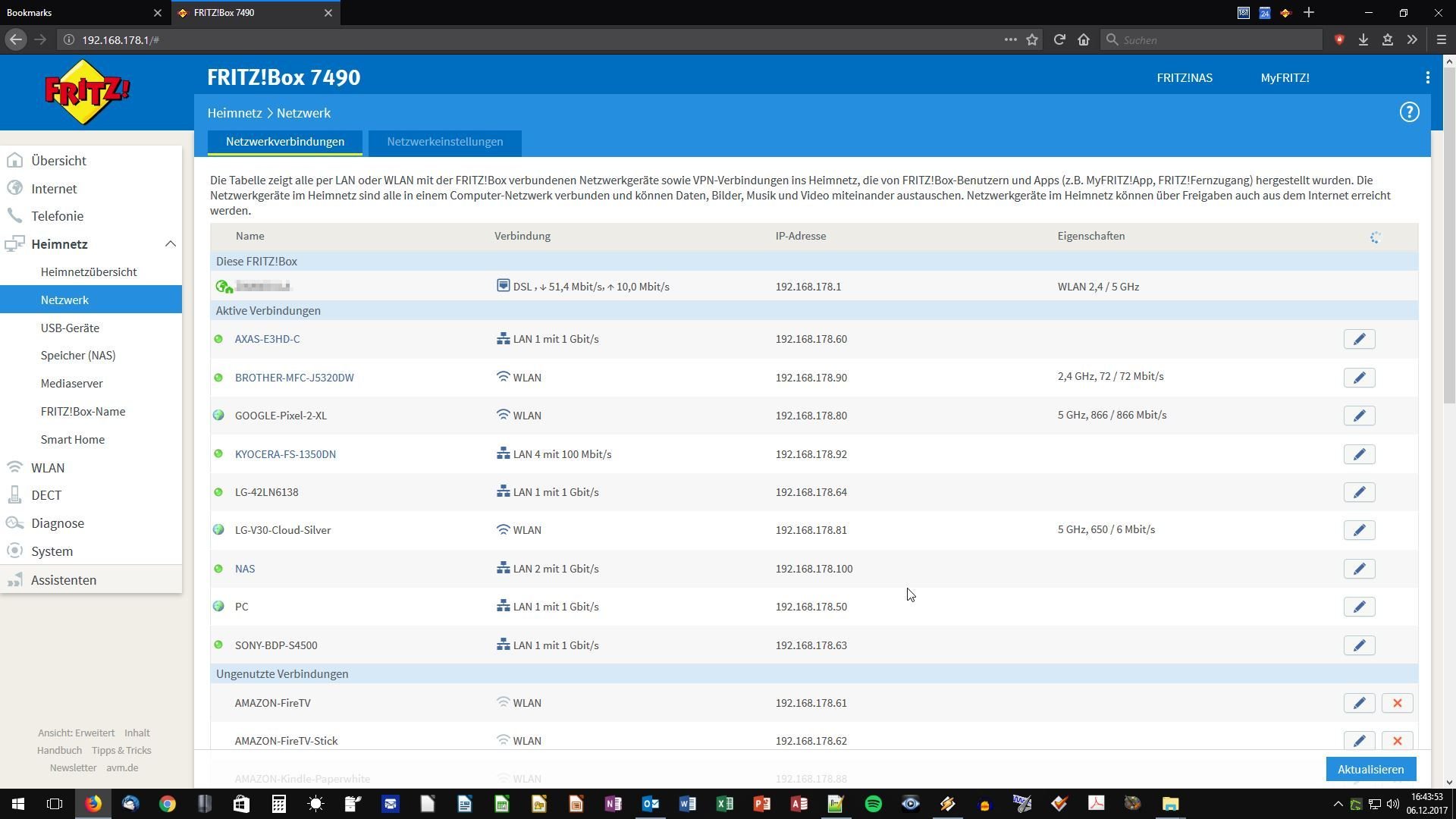Open the Tipps & Tricks footer link
Image resolution: width=1456 pixels, height=819 pixels.
point(121,751)
